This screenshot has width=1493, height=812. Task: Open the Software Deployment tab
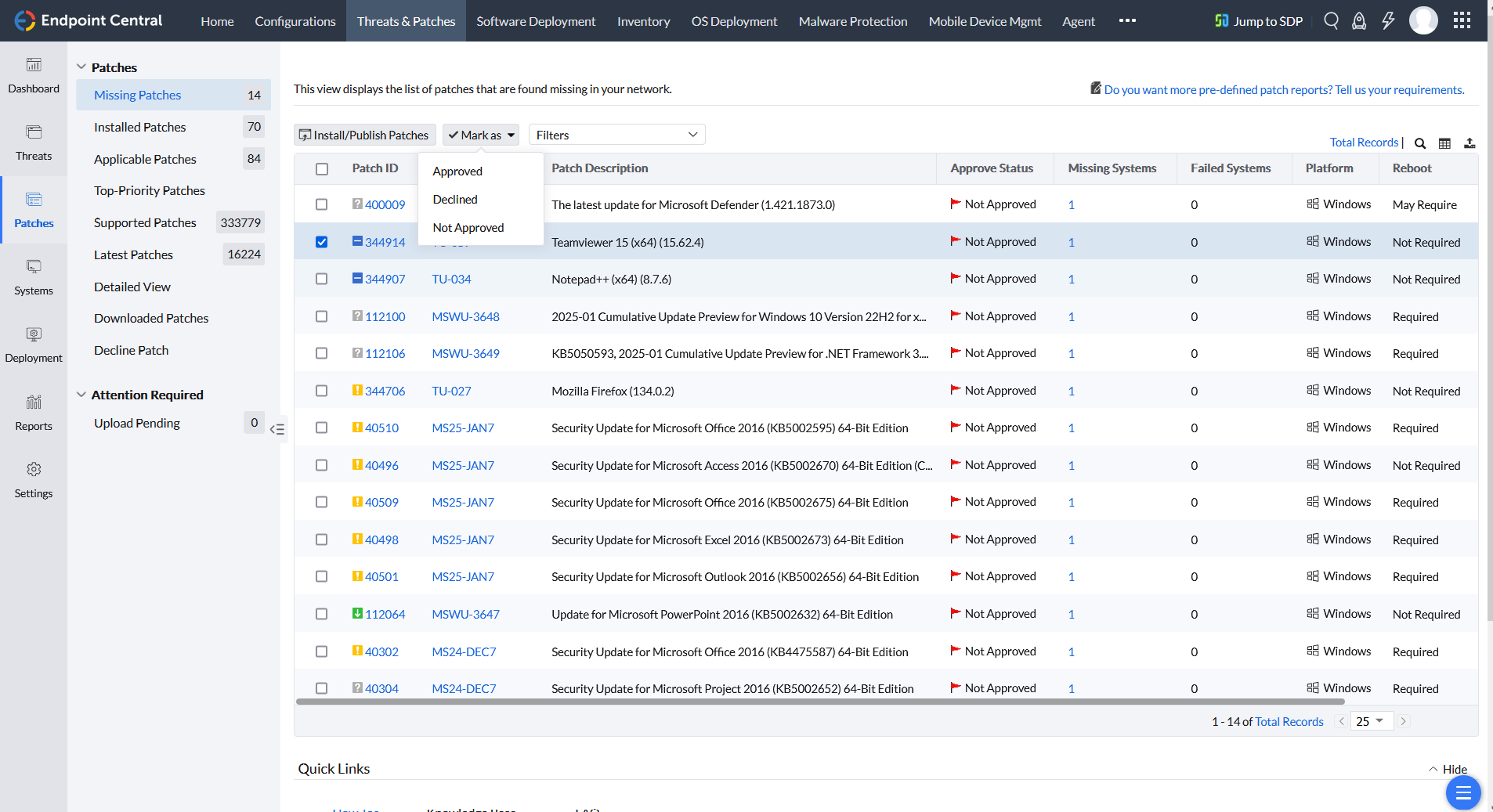coord(536,21)
